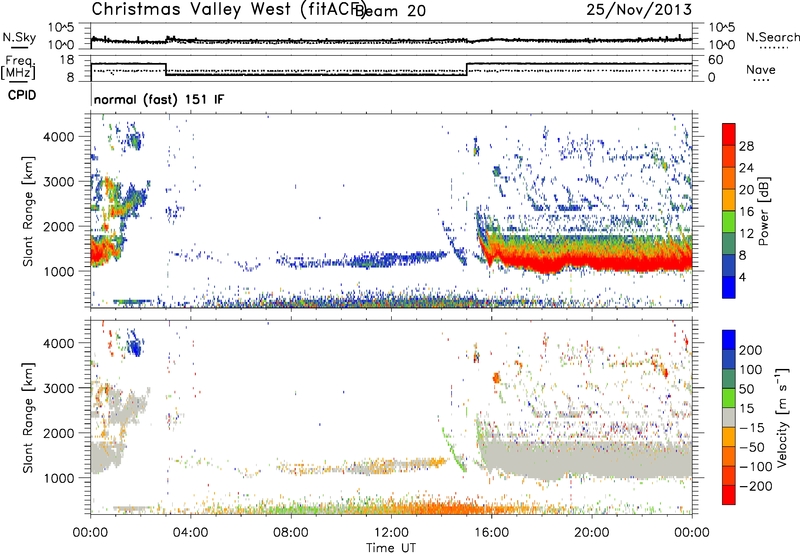Click the 'Power [dB]' colorbar label
The height and width of the screenshot is (554, 800).
[764, 211]
